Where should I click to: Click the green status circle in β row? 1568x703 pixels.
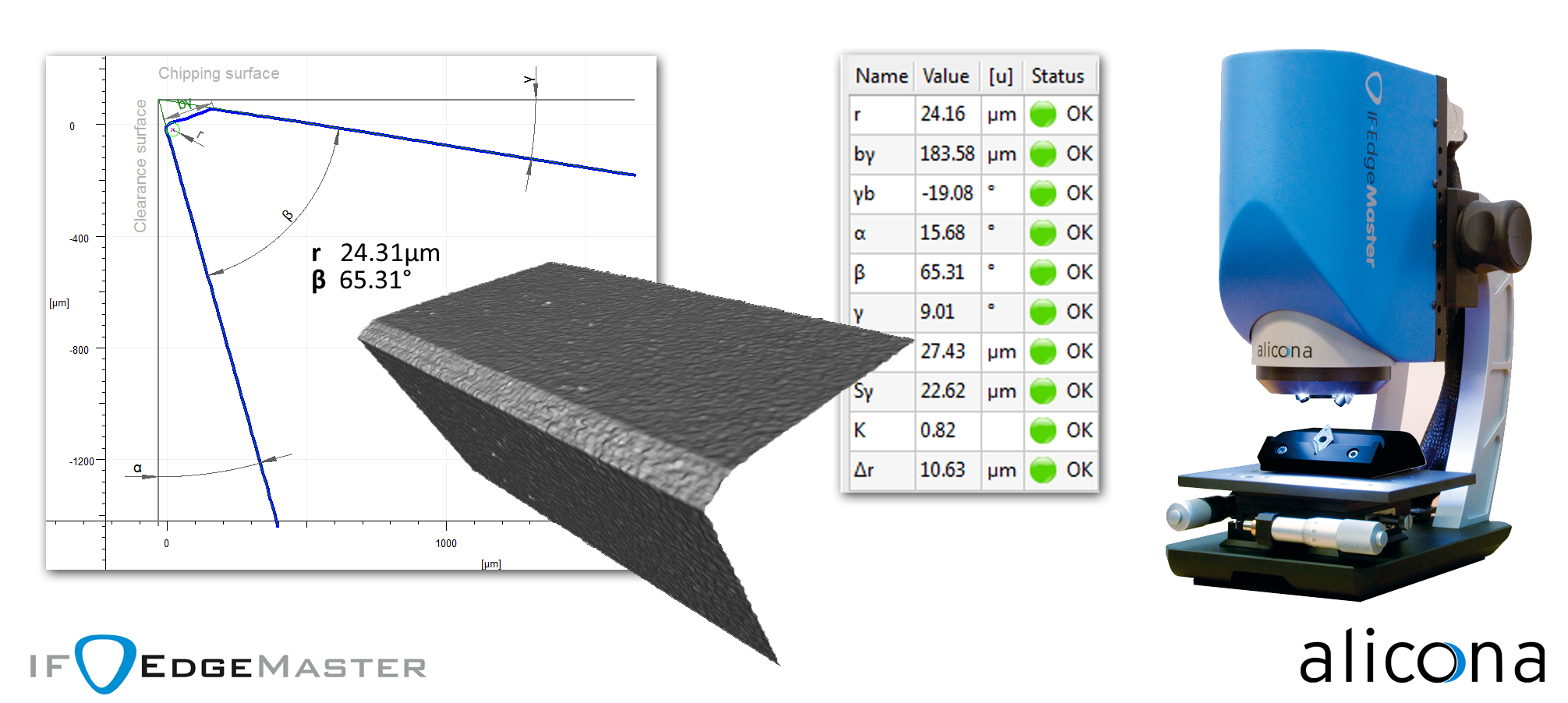click(1042, 273)
